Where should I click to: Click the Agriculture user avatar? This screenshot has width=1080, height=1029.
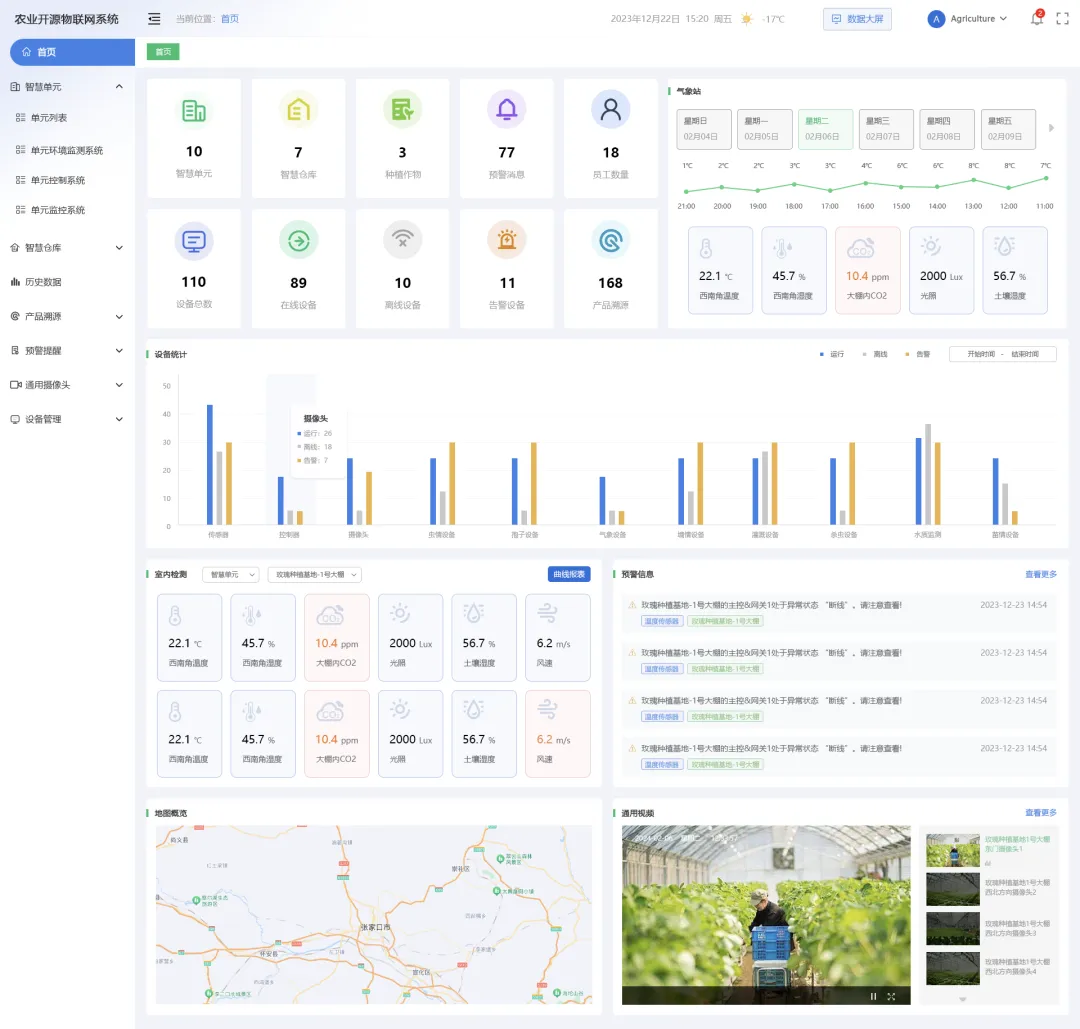click(936, 19)
